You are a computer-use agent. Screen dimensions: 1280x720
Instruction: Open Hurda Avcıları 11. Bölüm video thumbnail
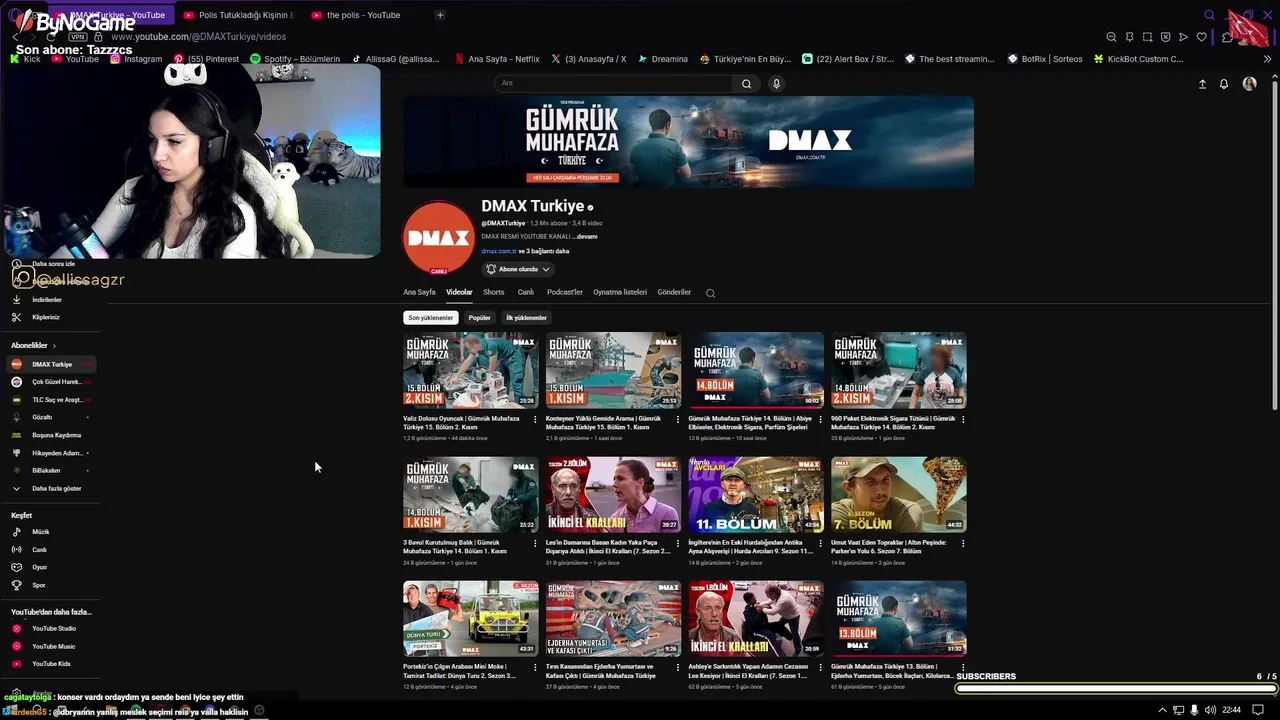click(756, 494)
